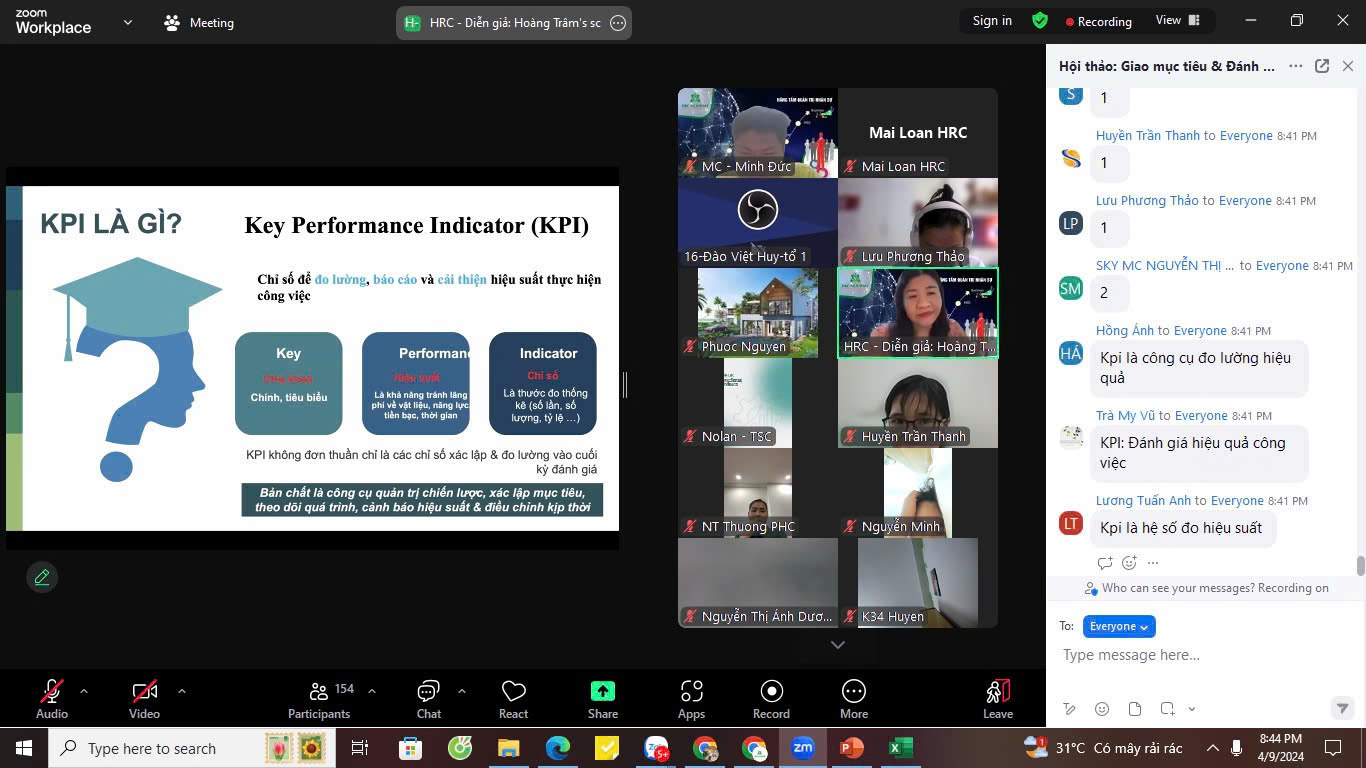Screen dimensions: 1366x768
Task: Open Windows notification center
Action: click(x=1333, y=748)
